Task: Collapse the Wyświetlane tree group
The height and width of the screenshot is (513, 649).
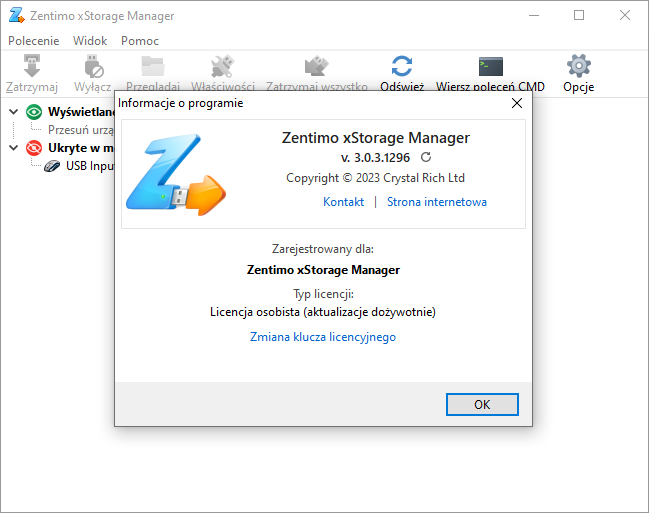Action: pyautogui.click(x=14, y=112)
